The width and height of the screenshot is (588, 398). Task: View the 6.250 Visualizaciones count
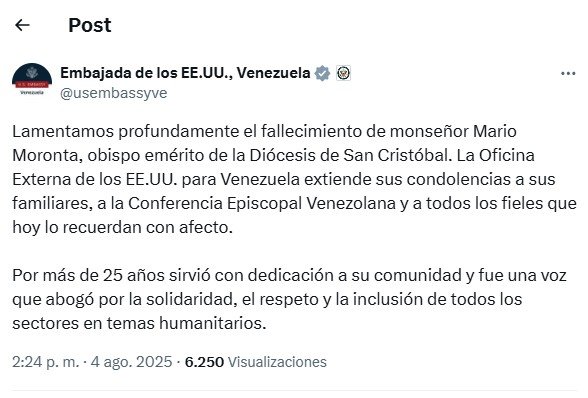(256, 362)
